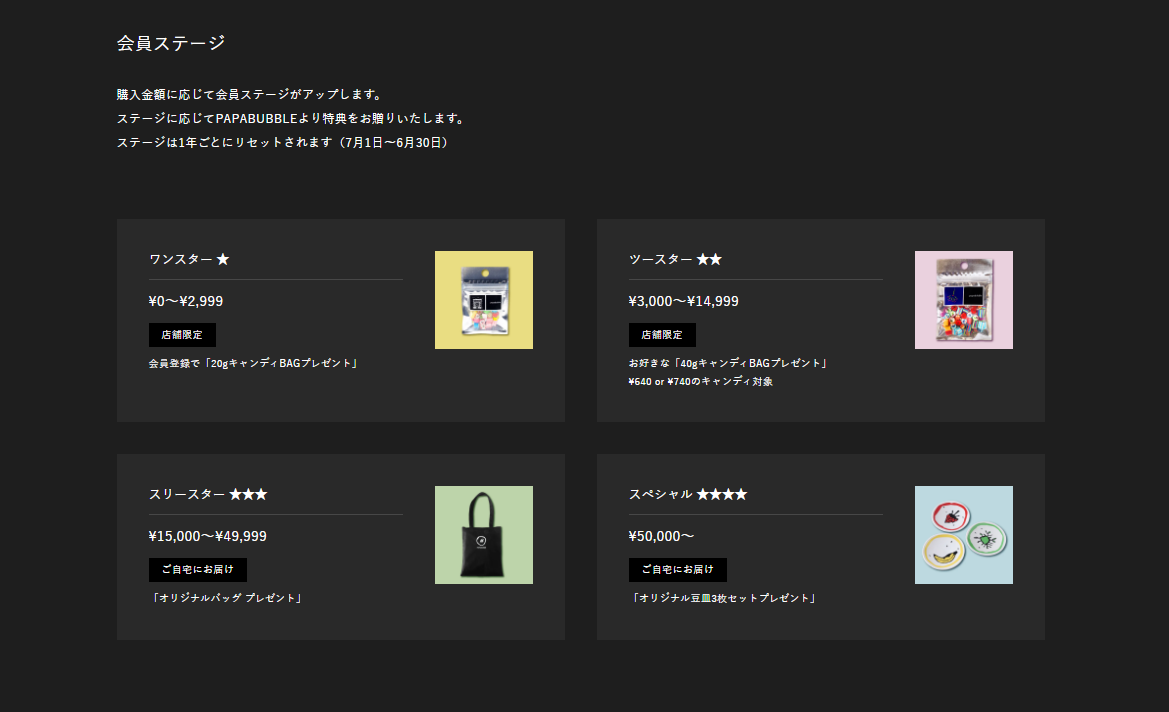Select the 「オリジナル豆皿3枚セットプレゼント」 text
This screenshot has width=1169, height=712.
[x=724, y=598]
